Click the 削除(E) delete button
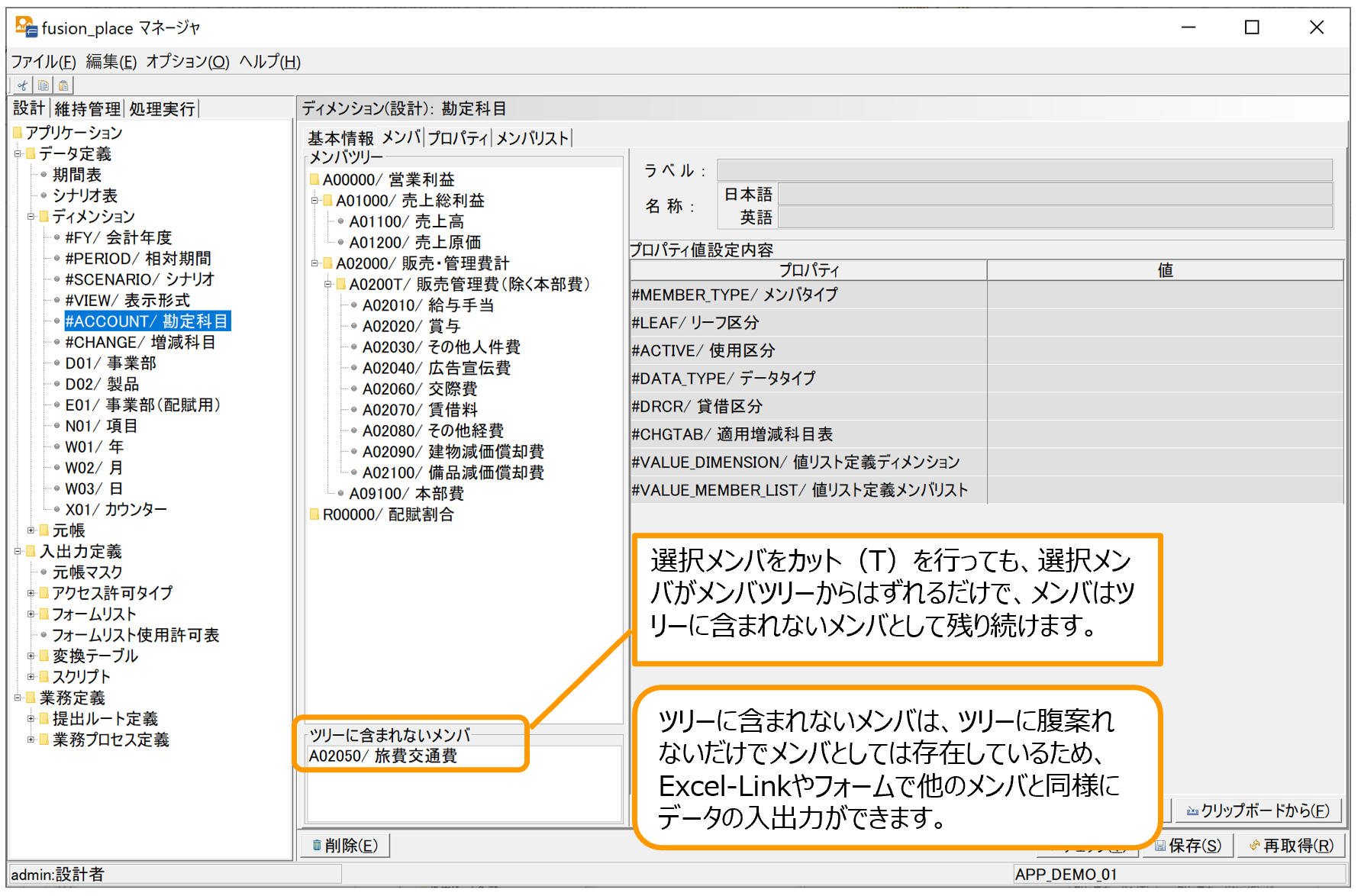Screen dimensions: 1361x896 pyautogui.click(x=346, y=845)
